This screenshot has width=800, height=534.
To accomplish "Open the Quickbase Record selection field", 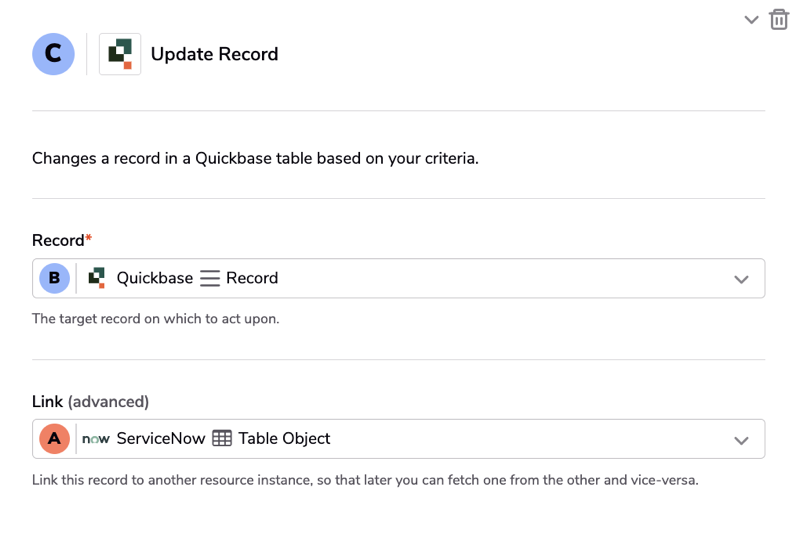I will coord(398,278).
